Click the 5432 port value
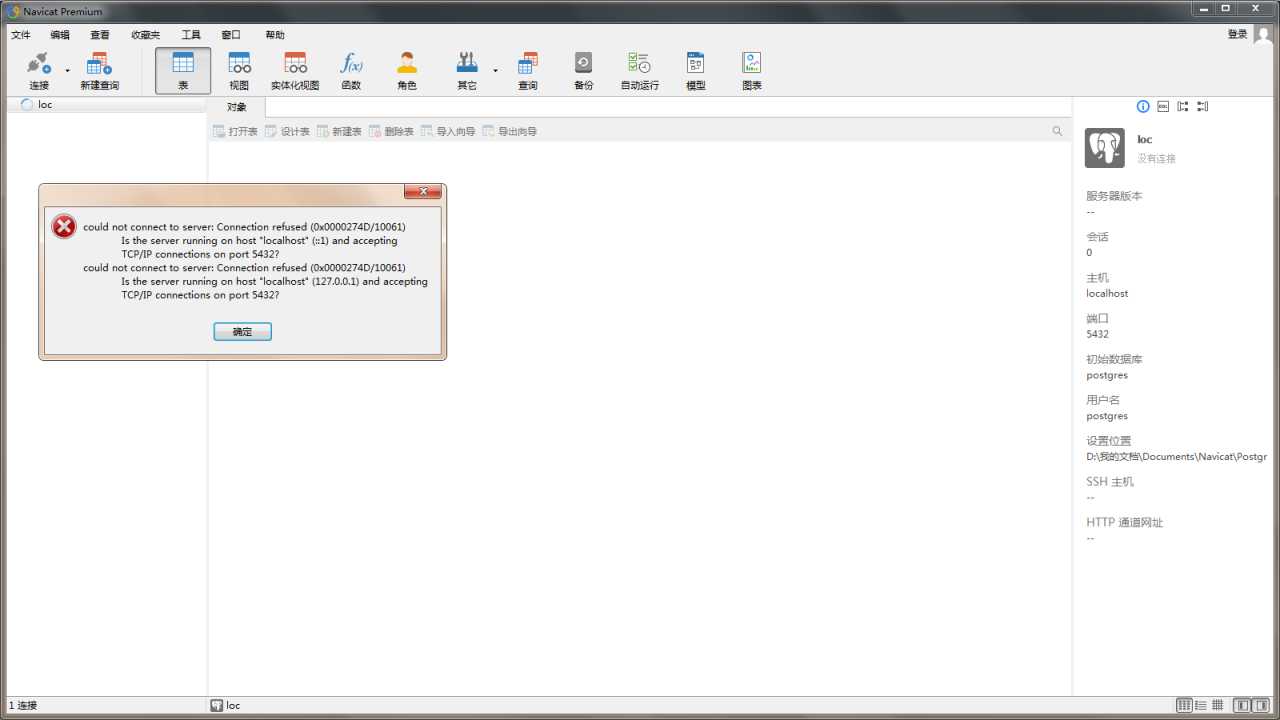 click(1097, 334)
